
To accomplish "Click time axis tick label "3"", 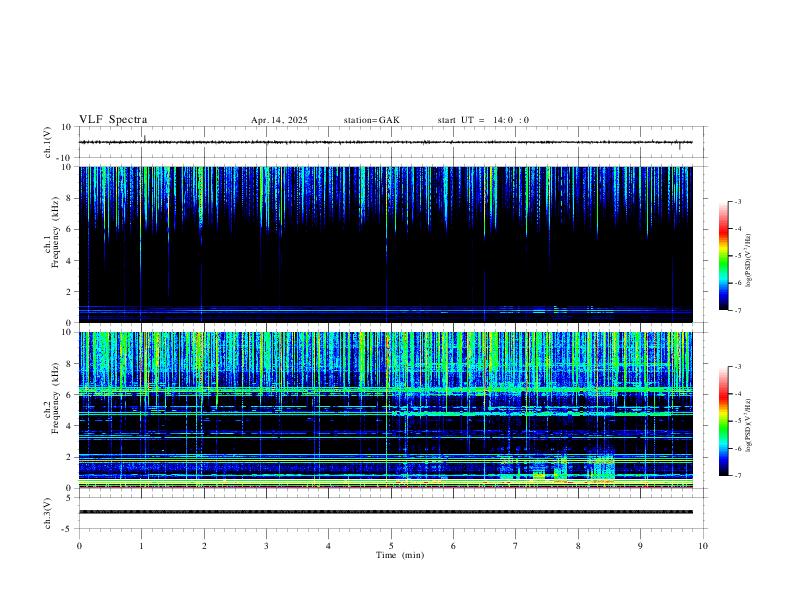I will 266,546.
